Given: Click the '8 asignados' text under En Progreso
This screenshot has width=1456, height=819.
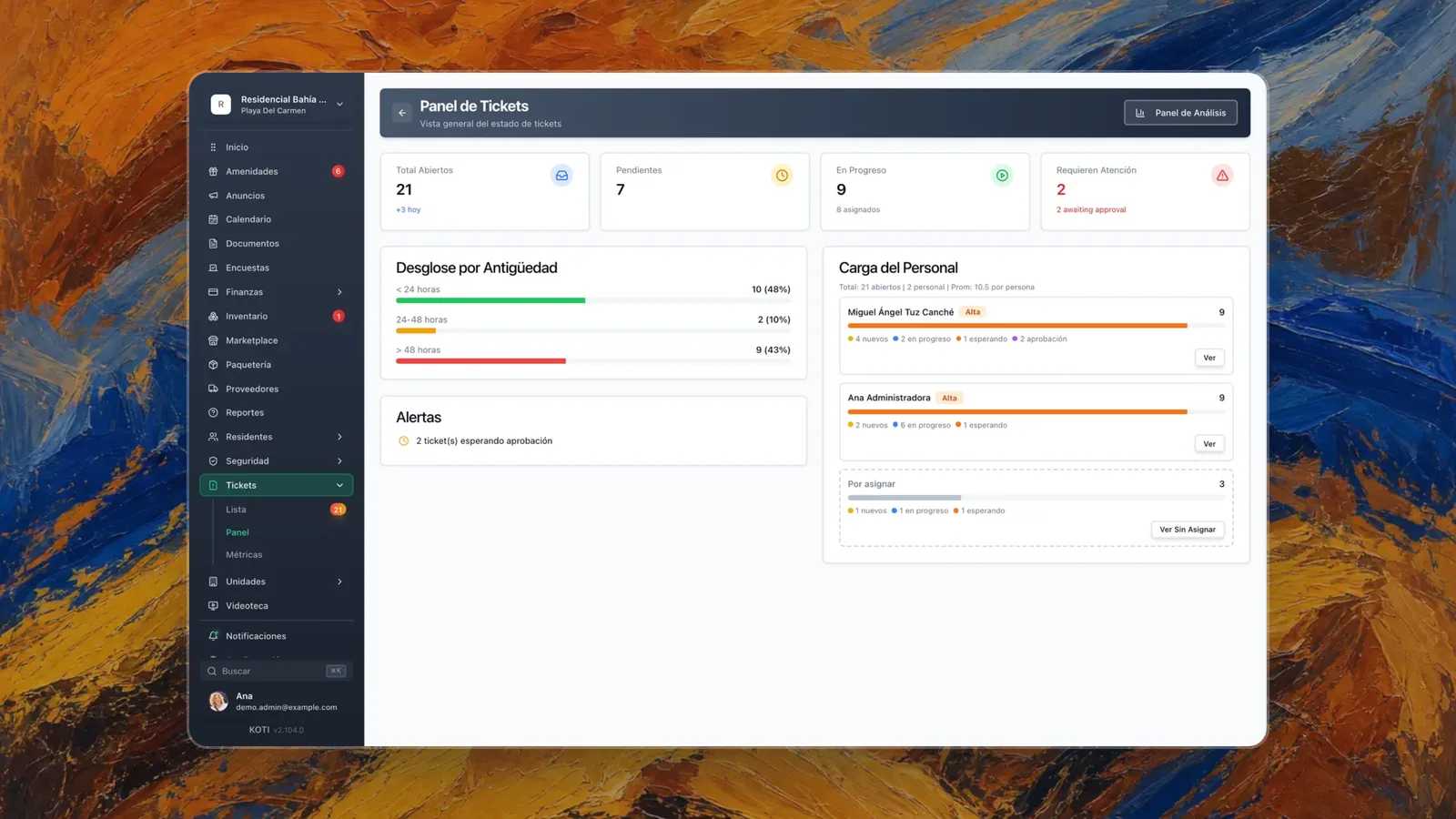Looking at the screenshot, I should (858, 210).
